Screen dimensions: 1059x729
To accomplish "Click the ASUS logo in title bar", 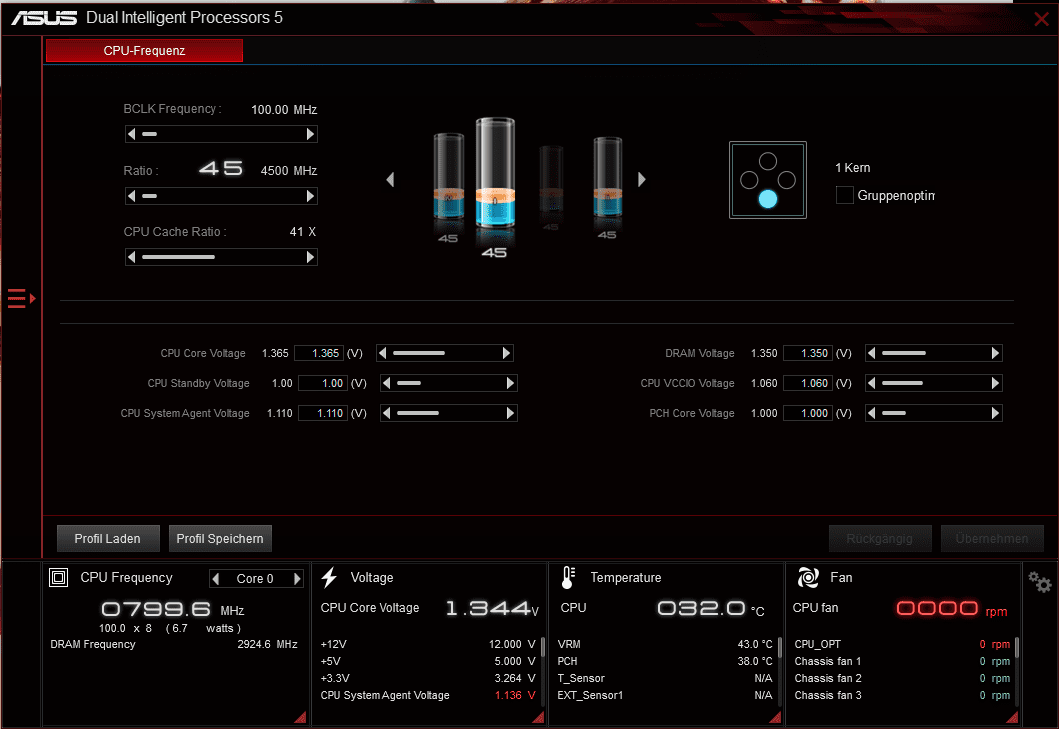I will [x=45, y=18].
